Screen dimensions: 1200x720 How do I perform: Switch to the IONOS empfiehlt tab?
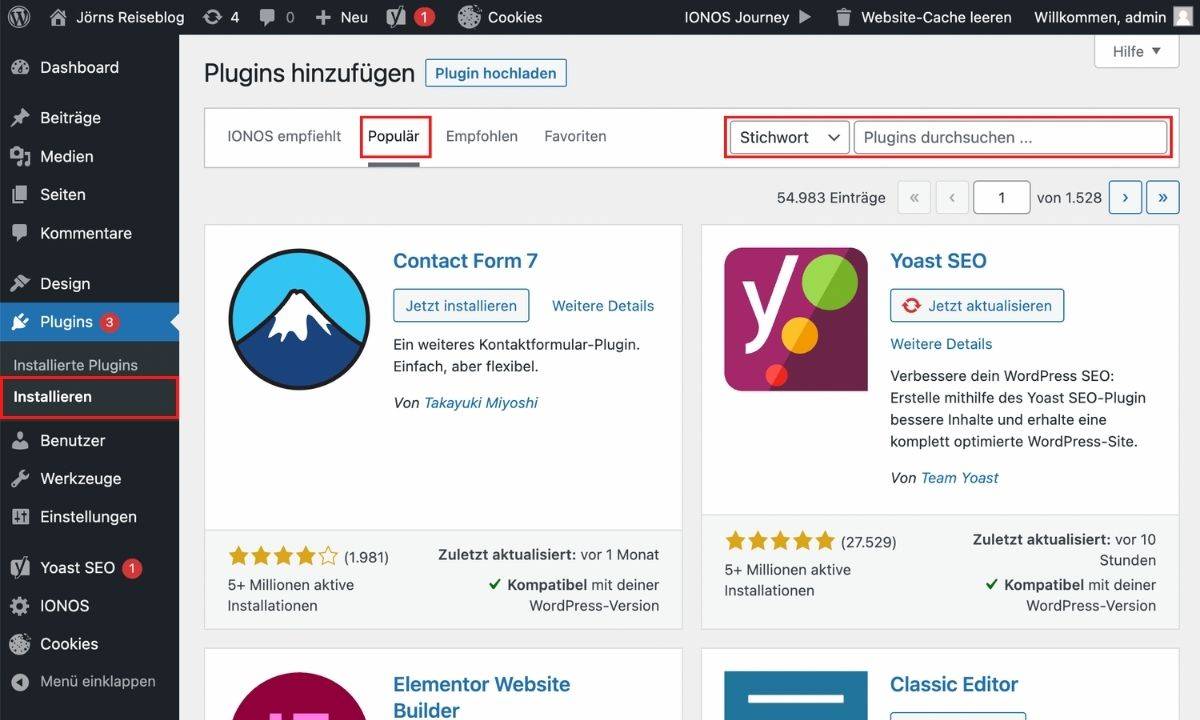tap(284, 136)
